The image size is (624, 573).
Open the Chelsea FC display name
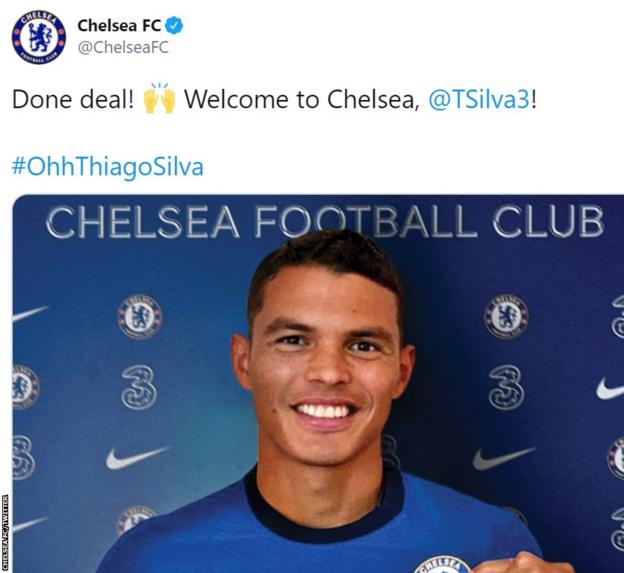(119, 25)
